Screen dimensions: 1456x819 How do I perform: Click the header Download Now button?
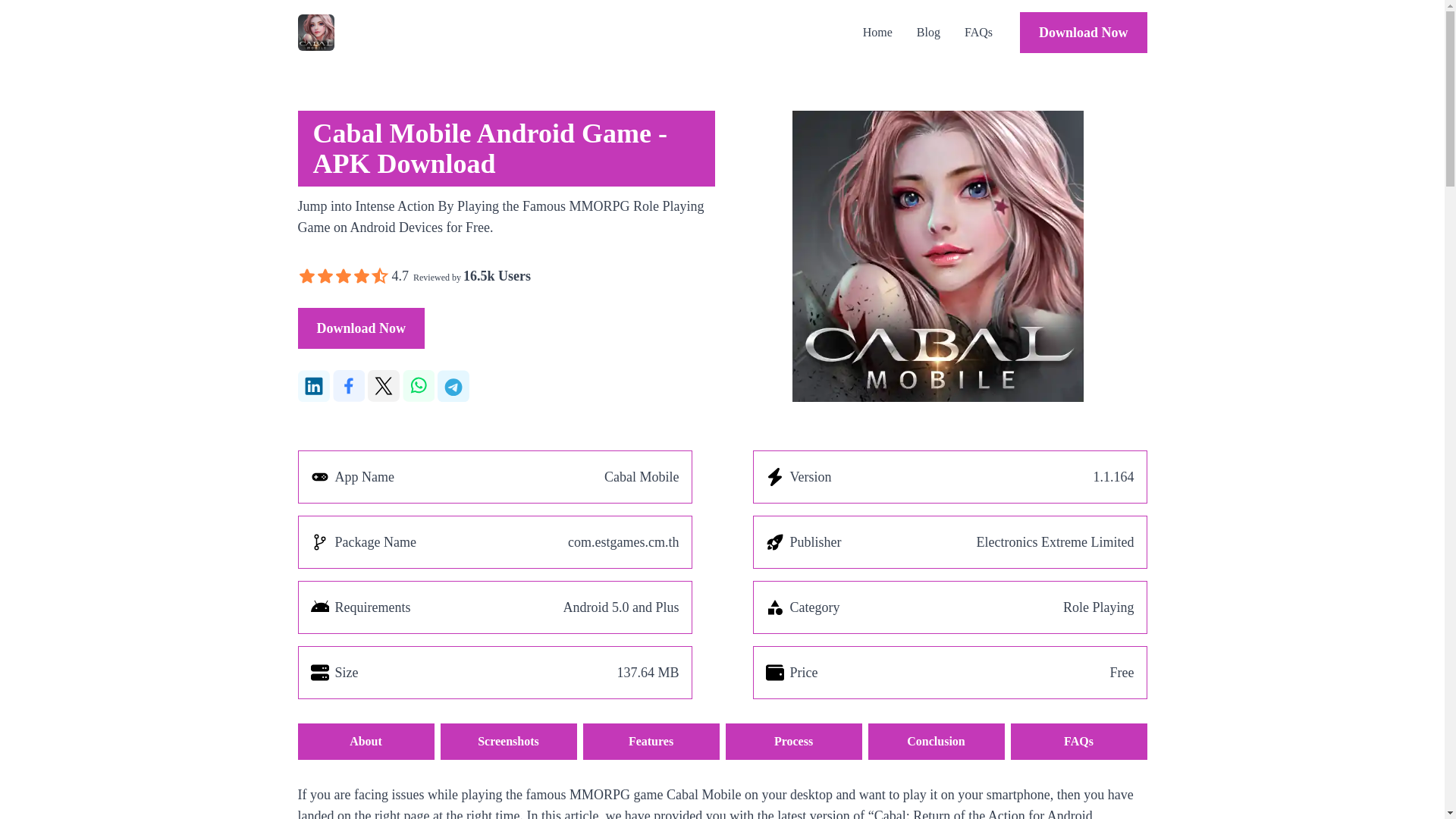click(1083, 33)
